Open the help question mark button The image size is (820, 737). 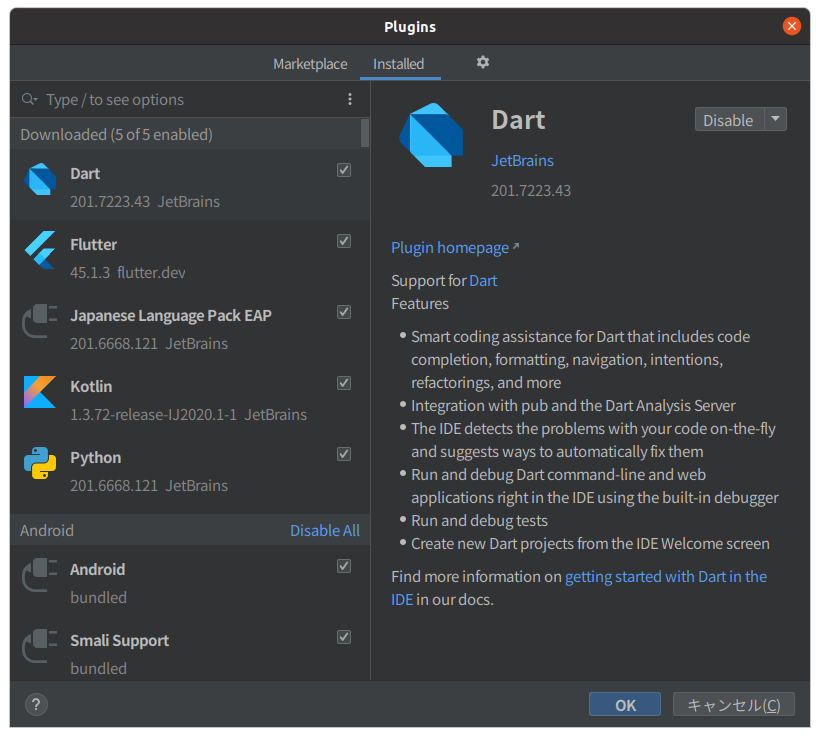point(36,704)
